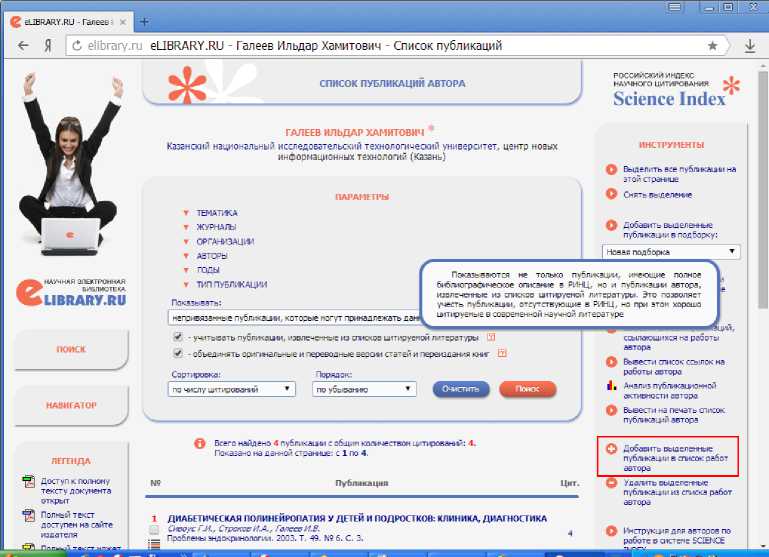
Task: Click the 'Снять выделение' link
Action: [x=657, y=195]
